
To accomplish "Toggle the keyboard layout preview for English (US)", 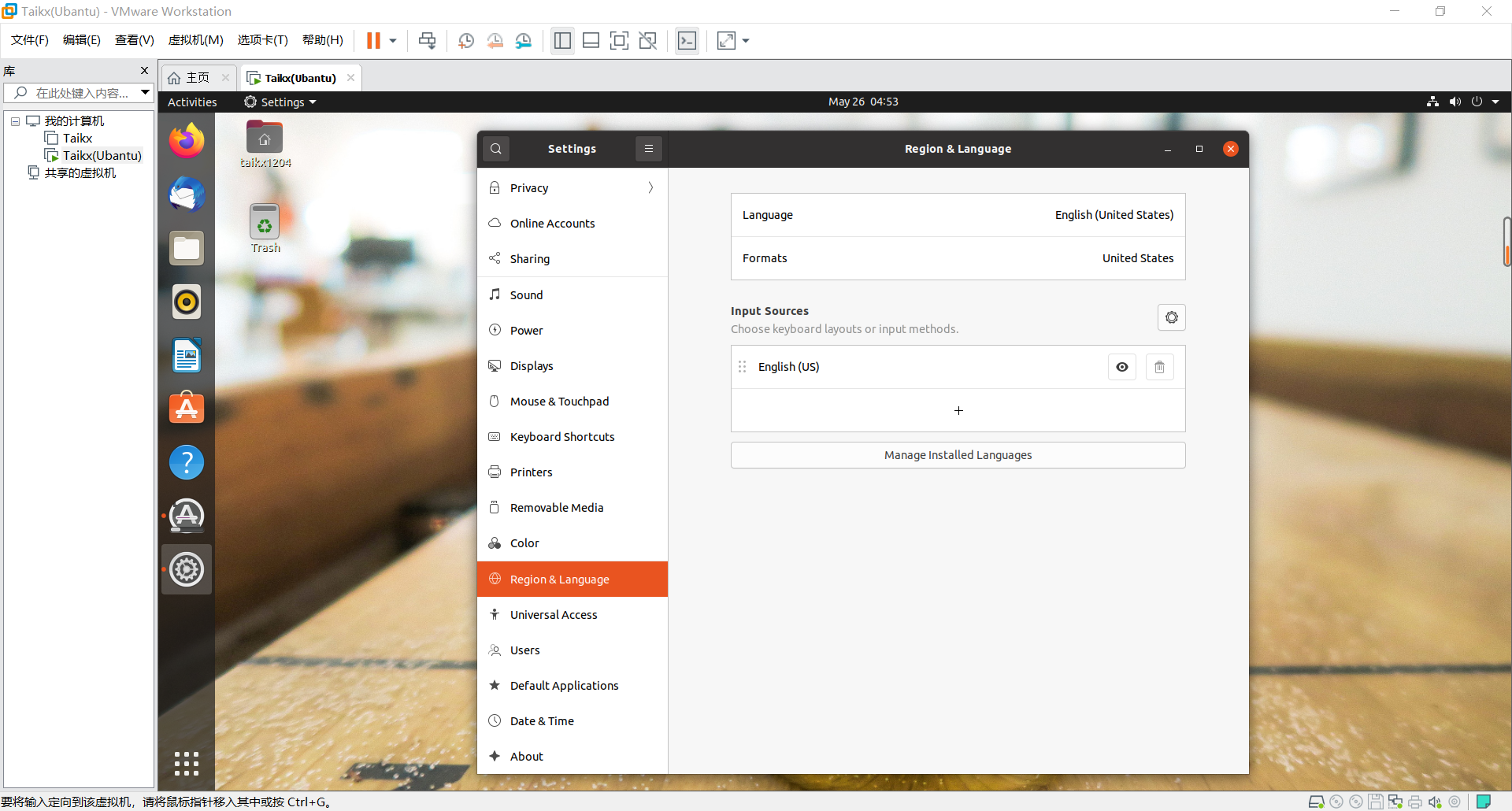I will click(x=1121, y=367).
